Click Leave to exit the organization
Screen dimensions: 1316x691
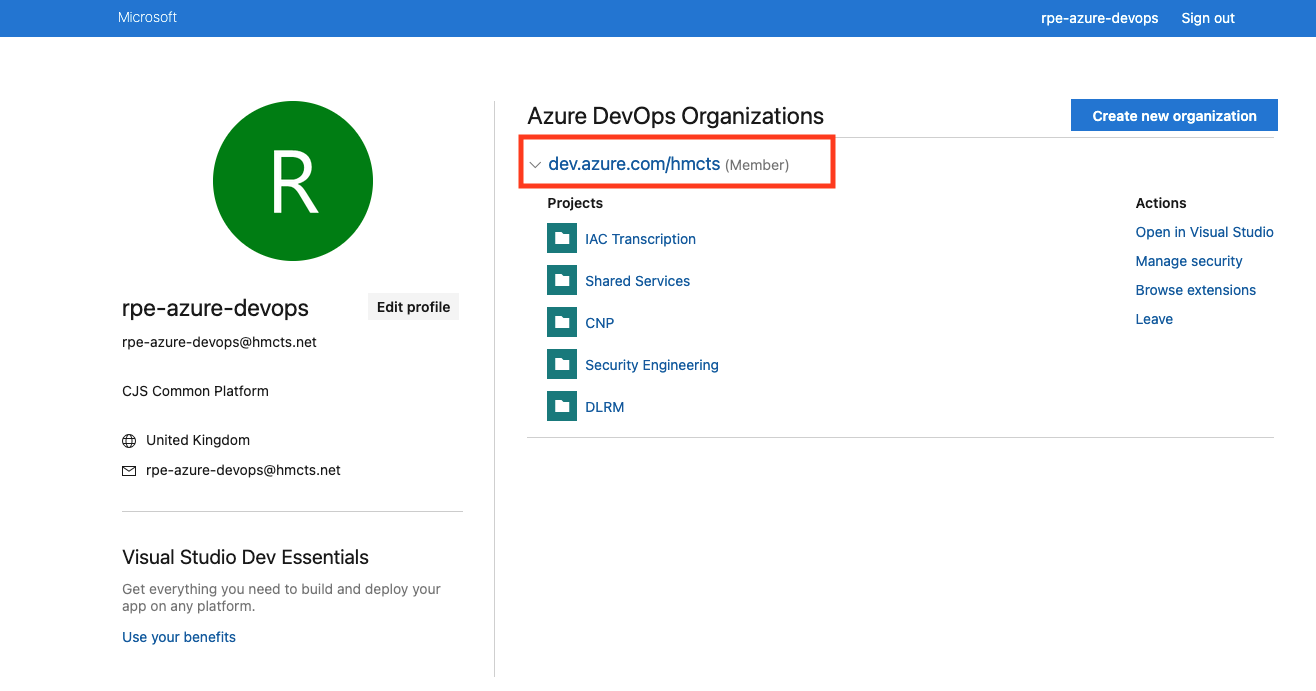pyautogui.click(x=1154, y=319)
